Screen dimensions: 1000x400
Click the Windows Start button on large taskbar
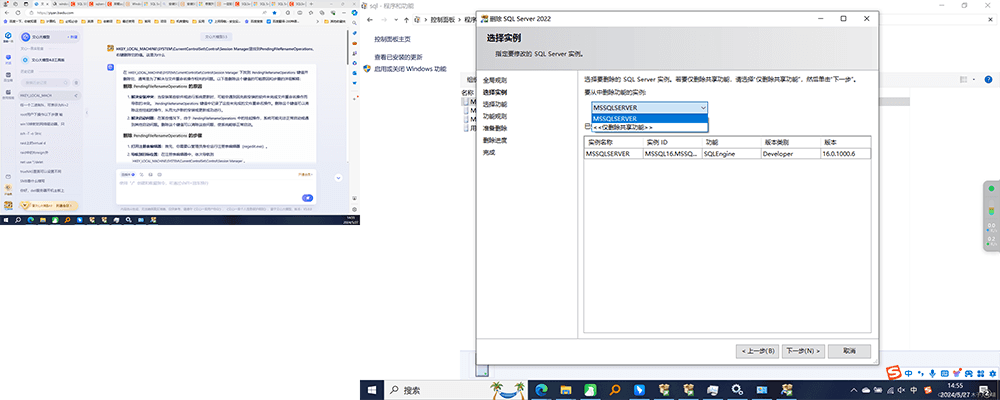pos(372,389)
